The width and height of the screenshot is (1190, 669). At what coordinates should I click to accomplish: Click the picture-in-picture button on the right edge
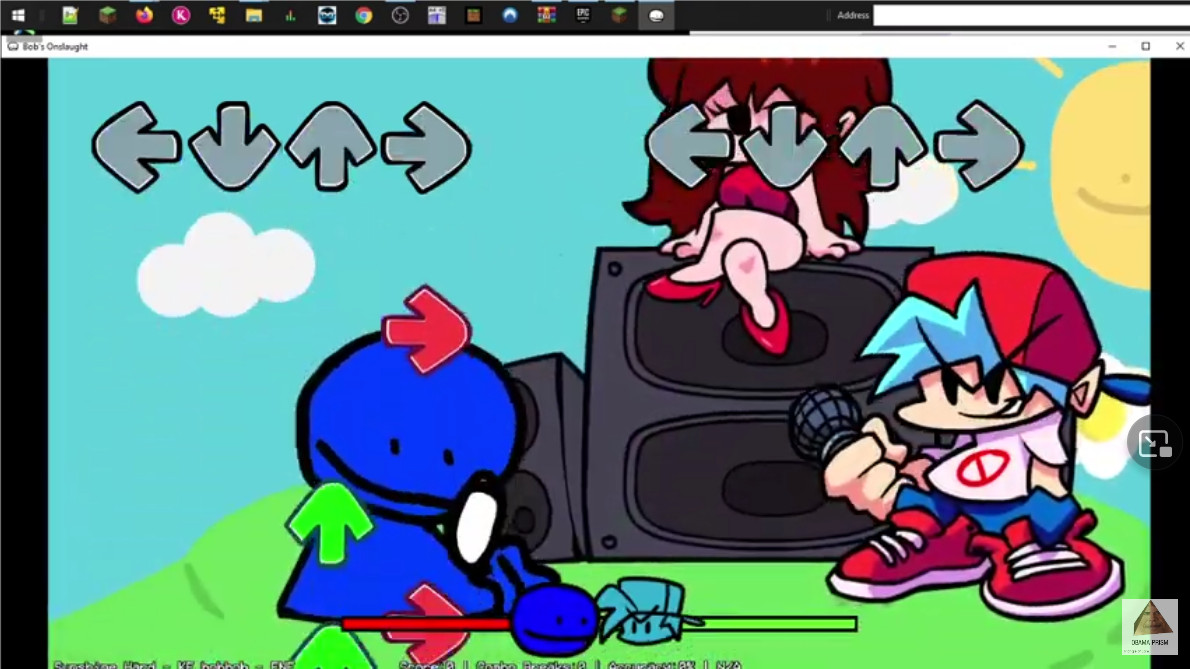coord(1155,442)
